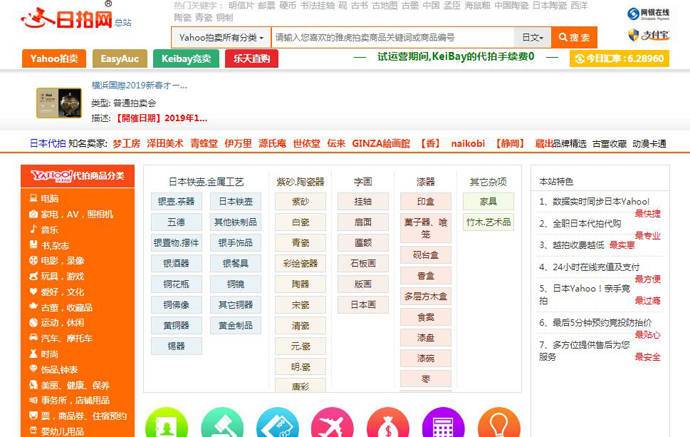
Task: Select the 白瓷 category button
Action: 301,222
